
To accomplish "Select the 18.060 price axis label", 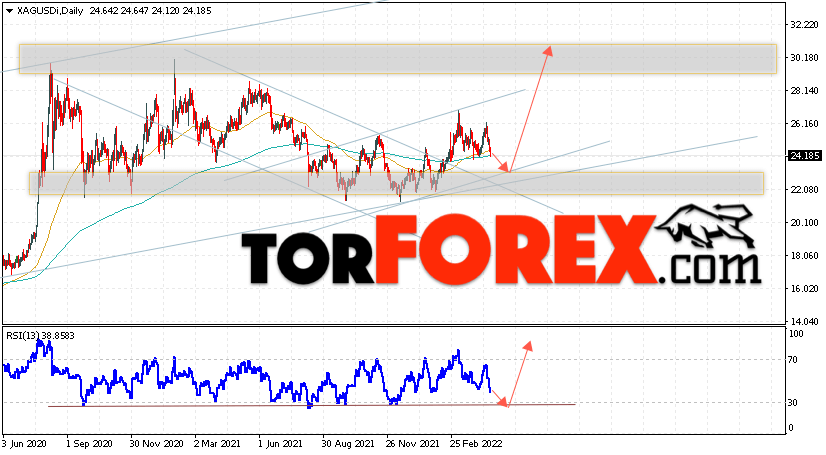I will point(804,255).
